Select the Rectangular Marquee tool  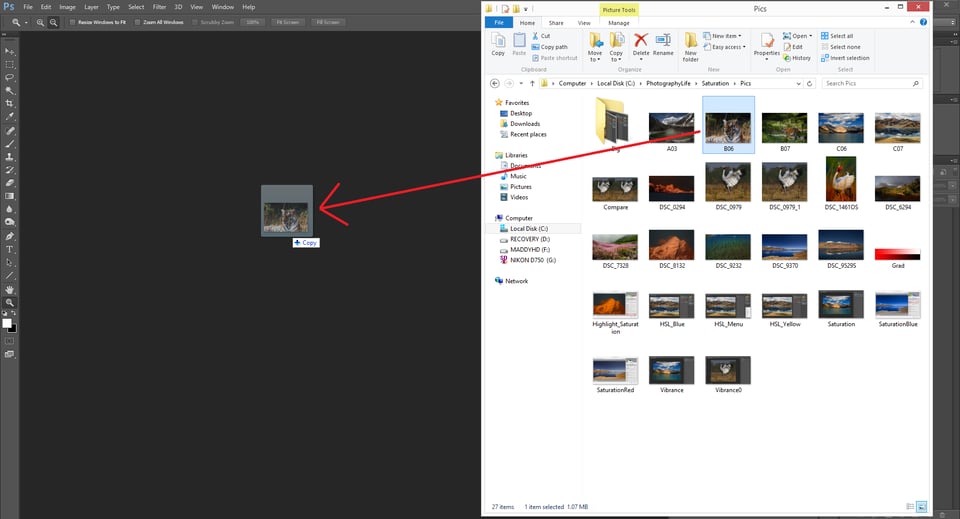click(x=9, y=64)
